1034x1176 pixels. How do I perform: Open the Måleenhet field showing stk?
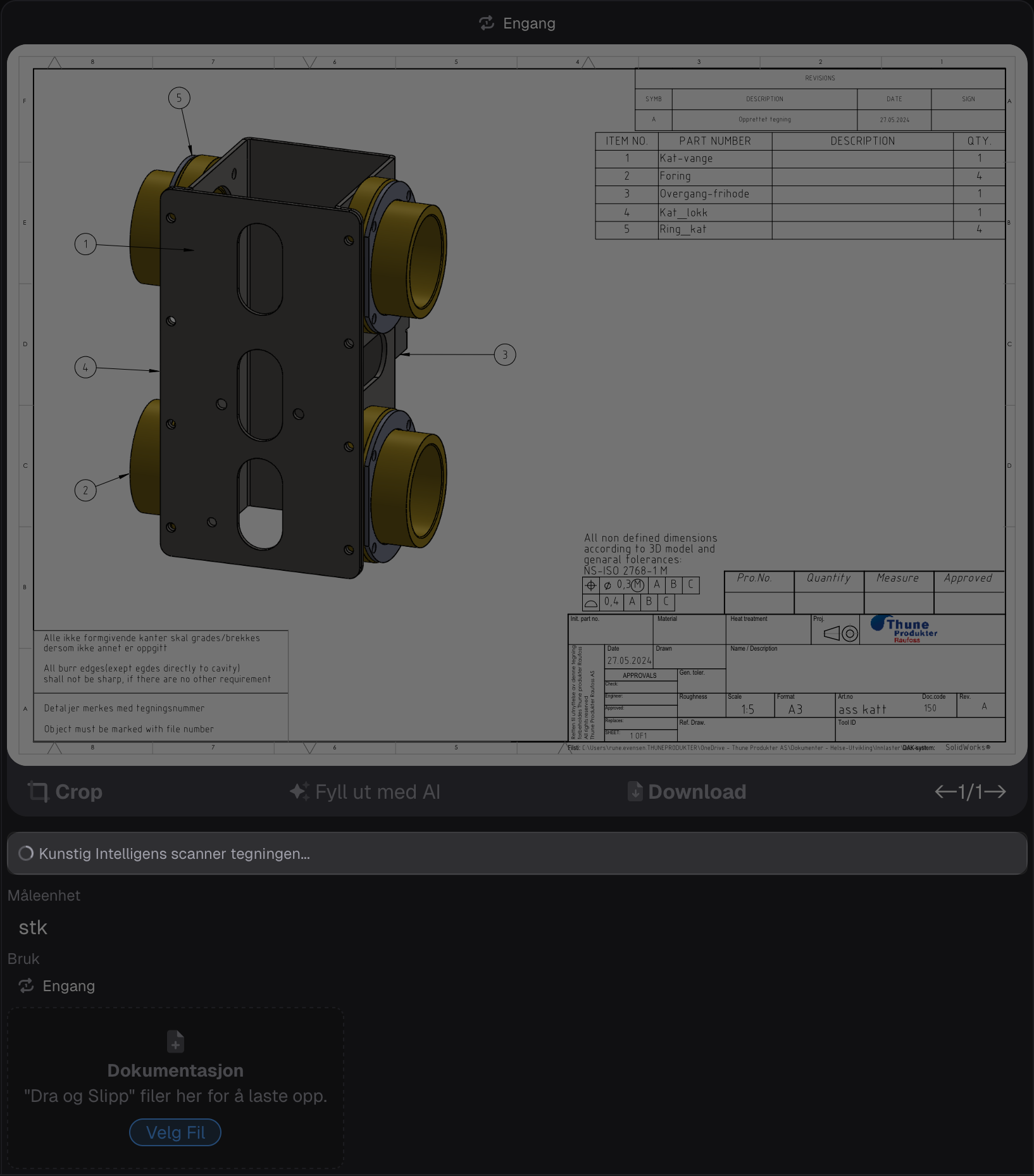point(33,928)
